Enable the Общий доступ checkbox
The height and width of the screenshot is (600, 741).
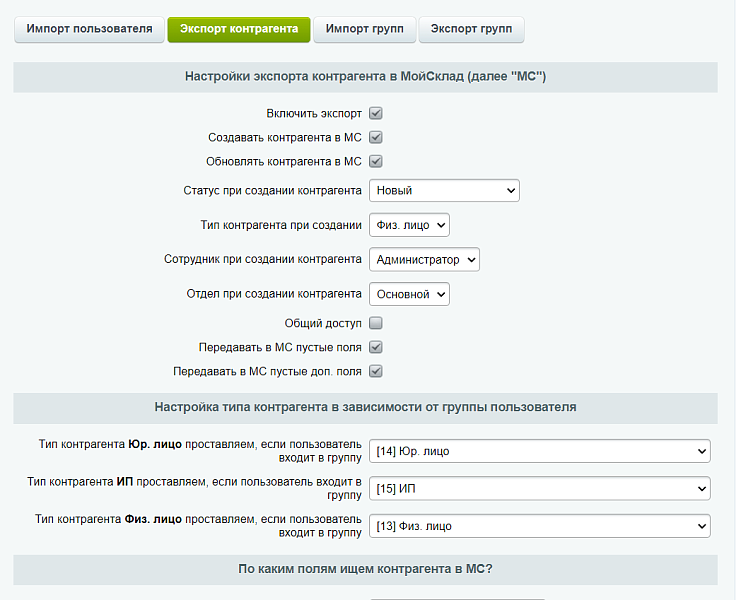coord(376,324)
